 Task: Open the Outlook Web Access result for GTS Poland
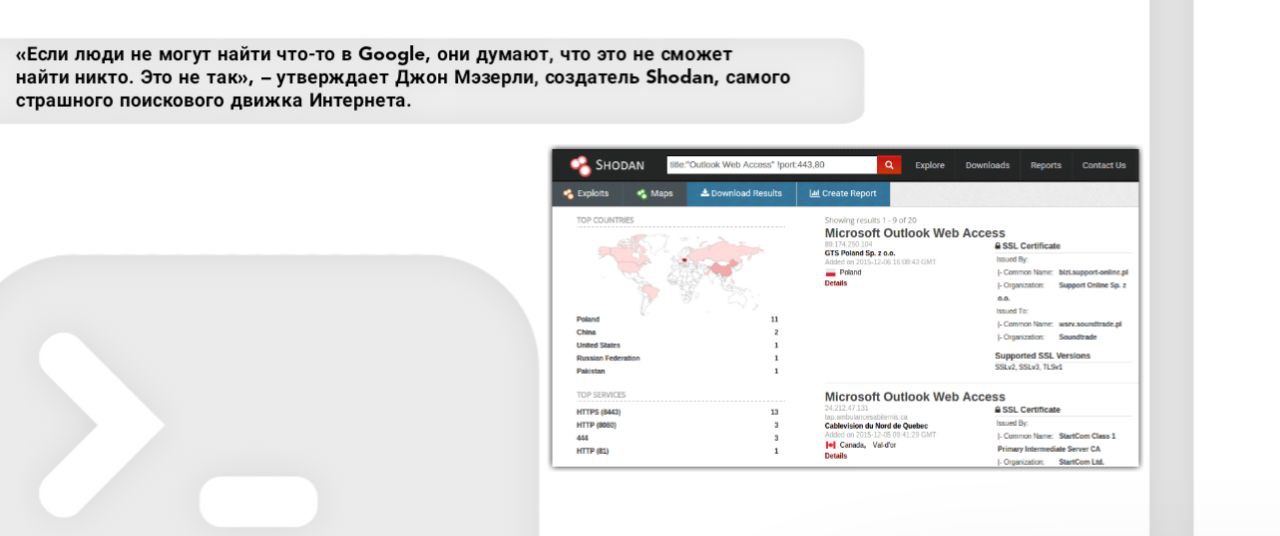[914, 233]
